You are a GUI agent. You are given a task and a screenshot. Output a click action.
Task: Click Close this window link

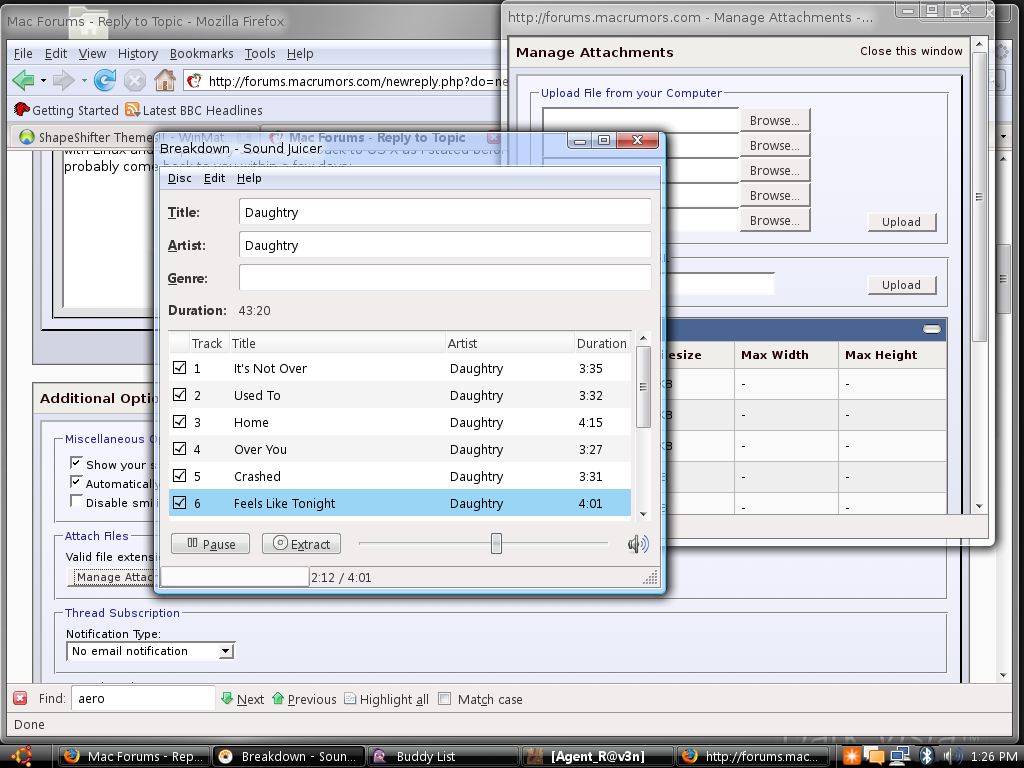[x=911, y=51]
